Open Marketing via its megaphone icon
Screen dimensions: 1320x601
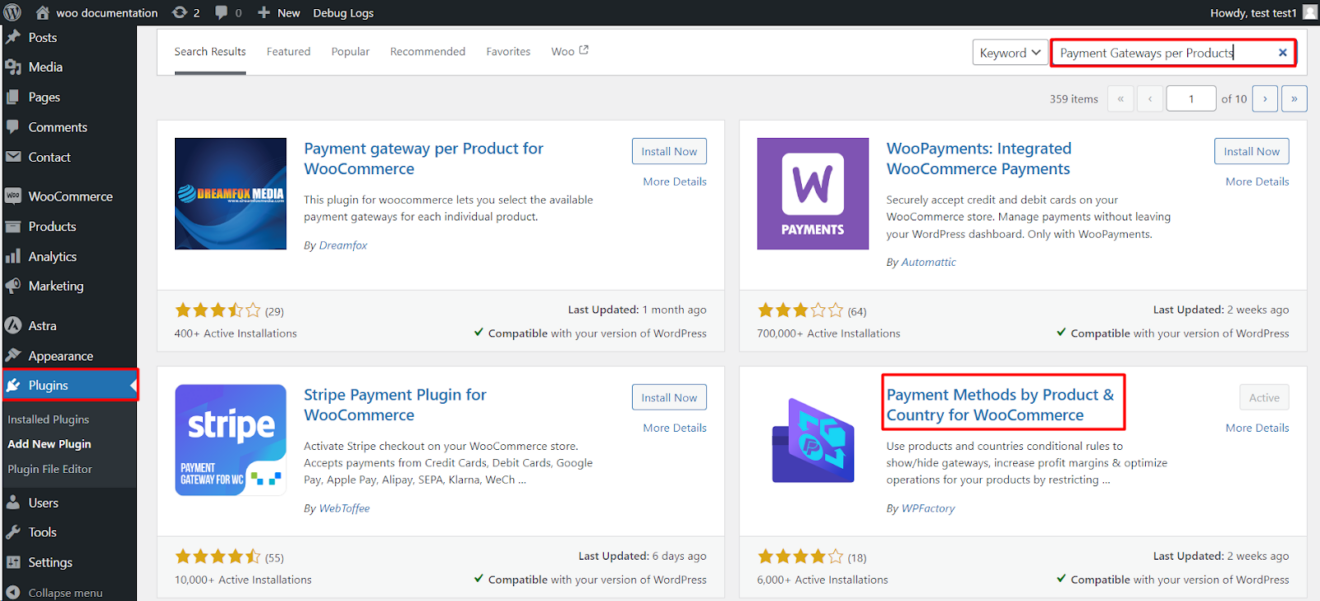tap(16, 286)
